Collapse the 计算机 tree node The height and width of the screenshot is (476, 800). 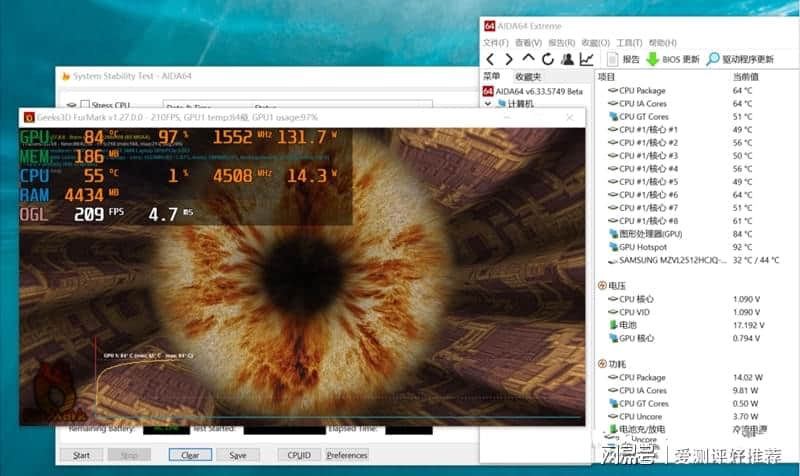point(487,104)
